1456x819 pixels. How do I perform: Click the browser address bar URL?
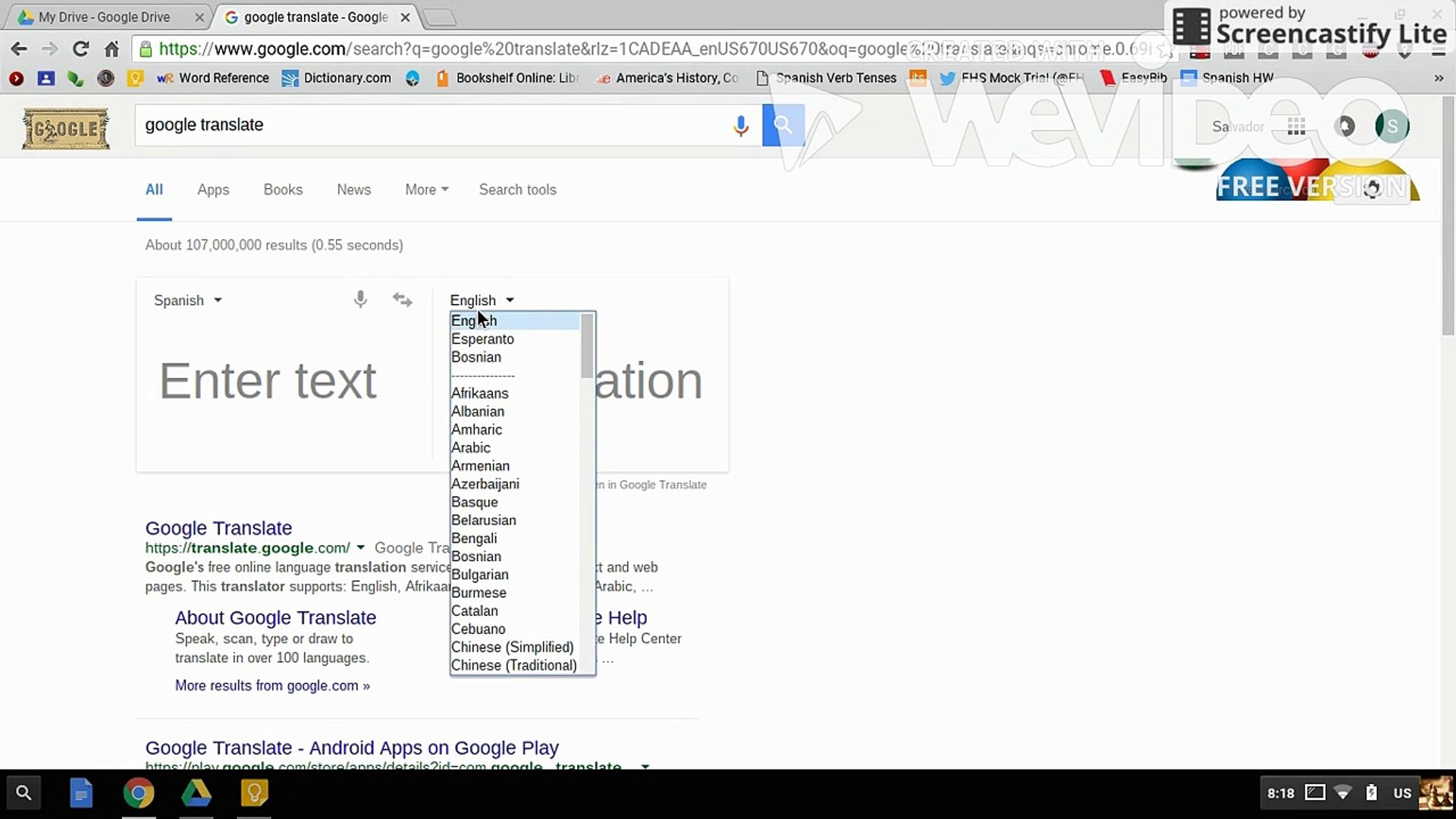[x=652, y=49]
